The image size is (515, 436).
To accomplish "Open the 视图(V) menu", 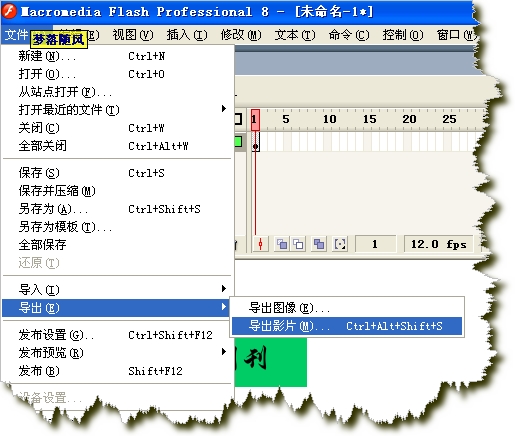I will 133,35.
